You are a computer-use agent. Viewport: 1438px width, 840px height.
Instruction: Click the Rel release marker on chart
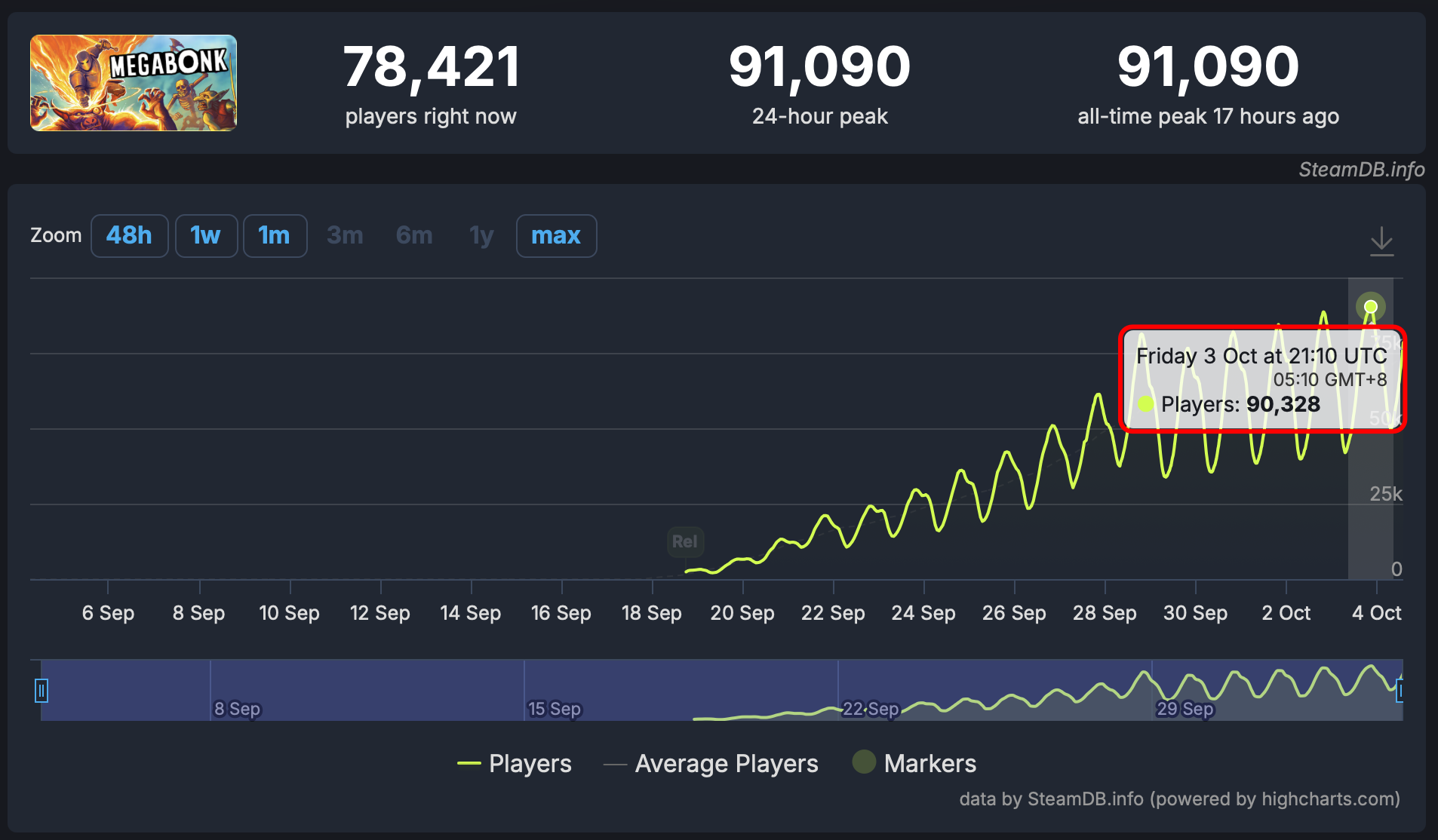[x=684, y=541]
